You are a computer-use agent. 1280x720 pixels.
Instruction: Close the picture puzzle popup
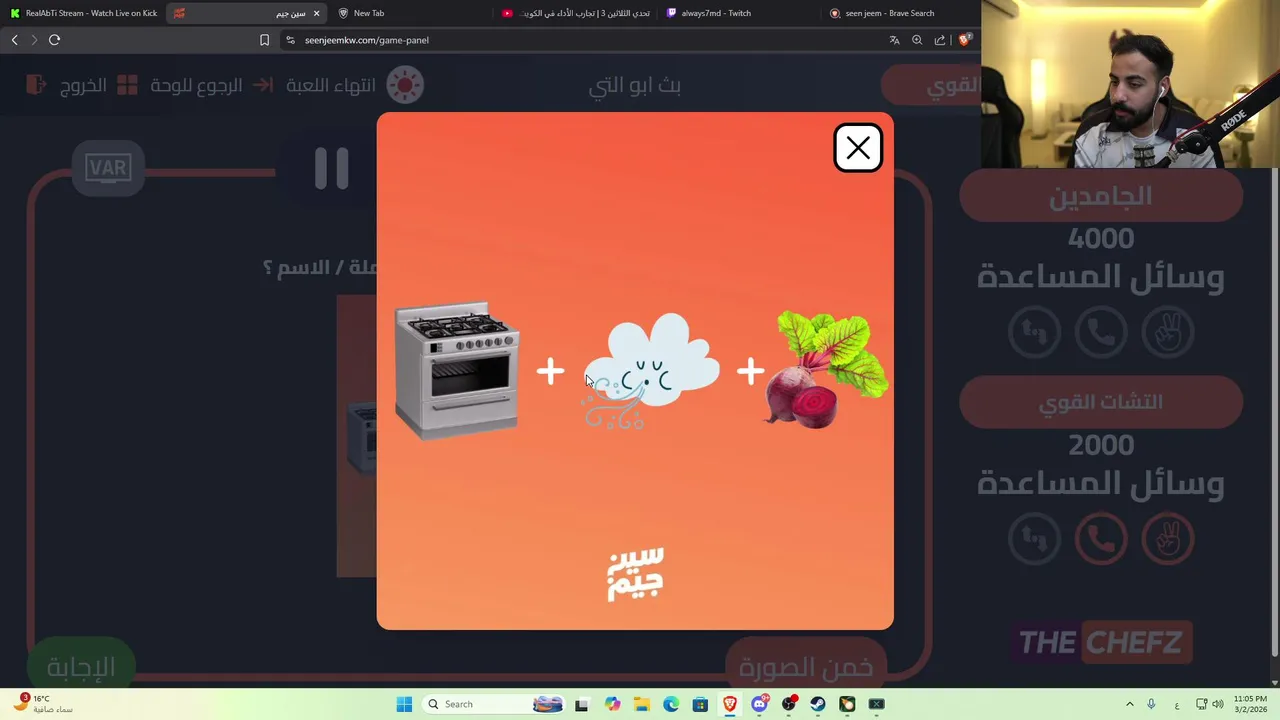pos(858,148)
